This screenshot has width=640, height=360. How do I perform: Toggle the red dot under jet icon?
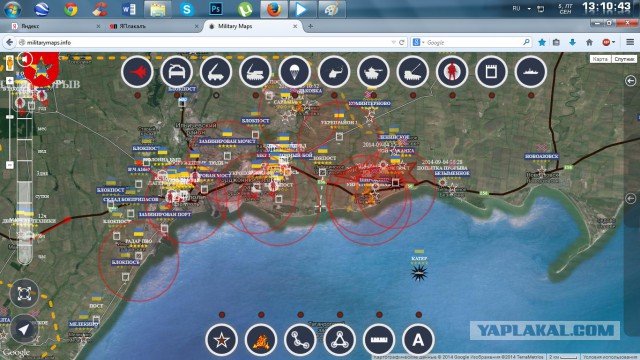point(138,96)
